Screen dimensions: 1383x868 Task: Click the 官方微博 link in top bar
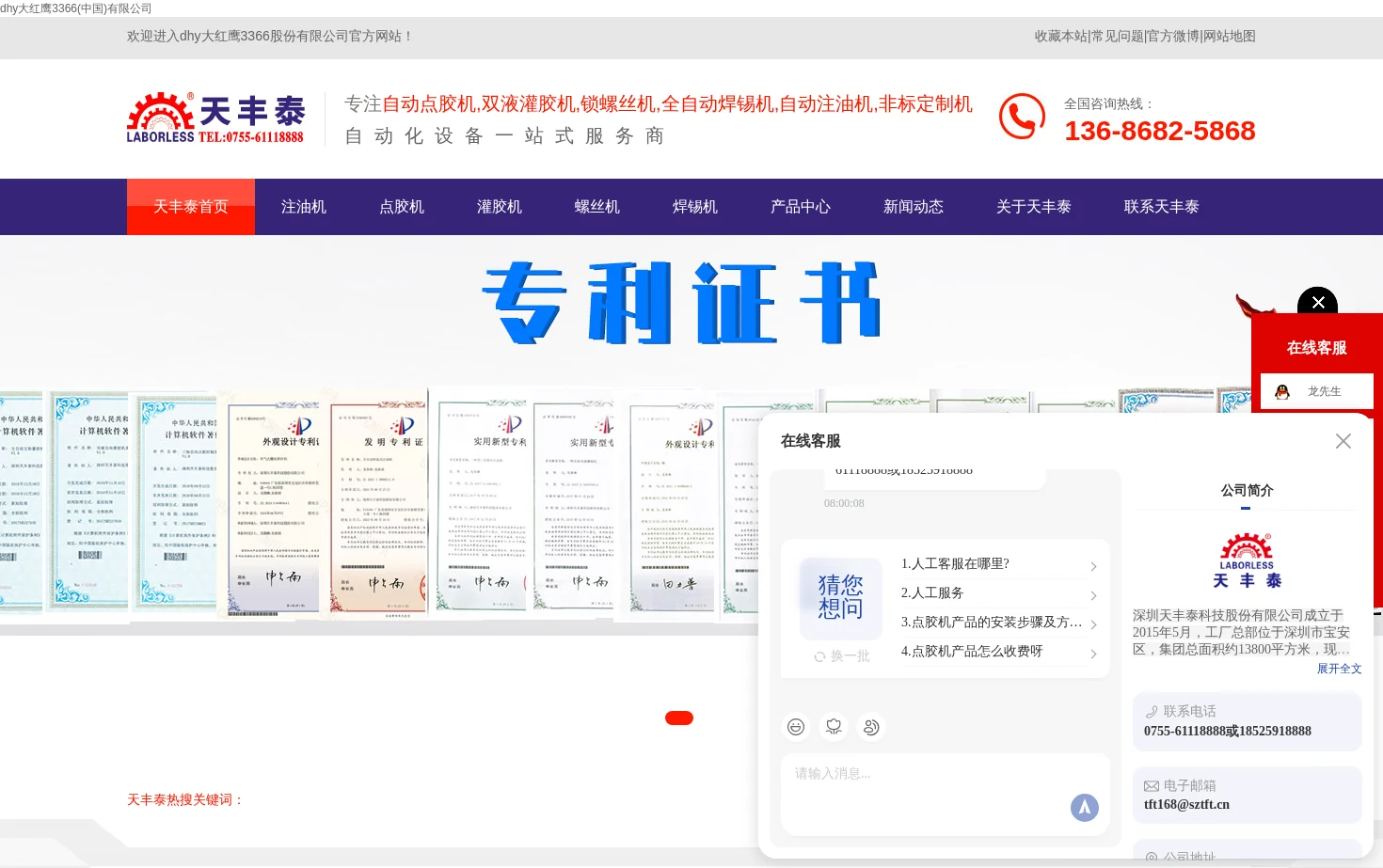coord(1173,36)
